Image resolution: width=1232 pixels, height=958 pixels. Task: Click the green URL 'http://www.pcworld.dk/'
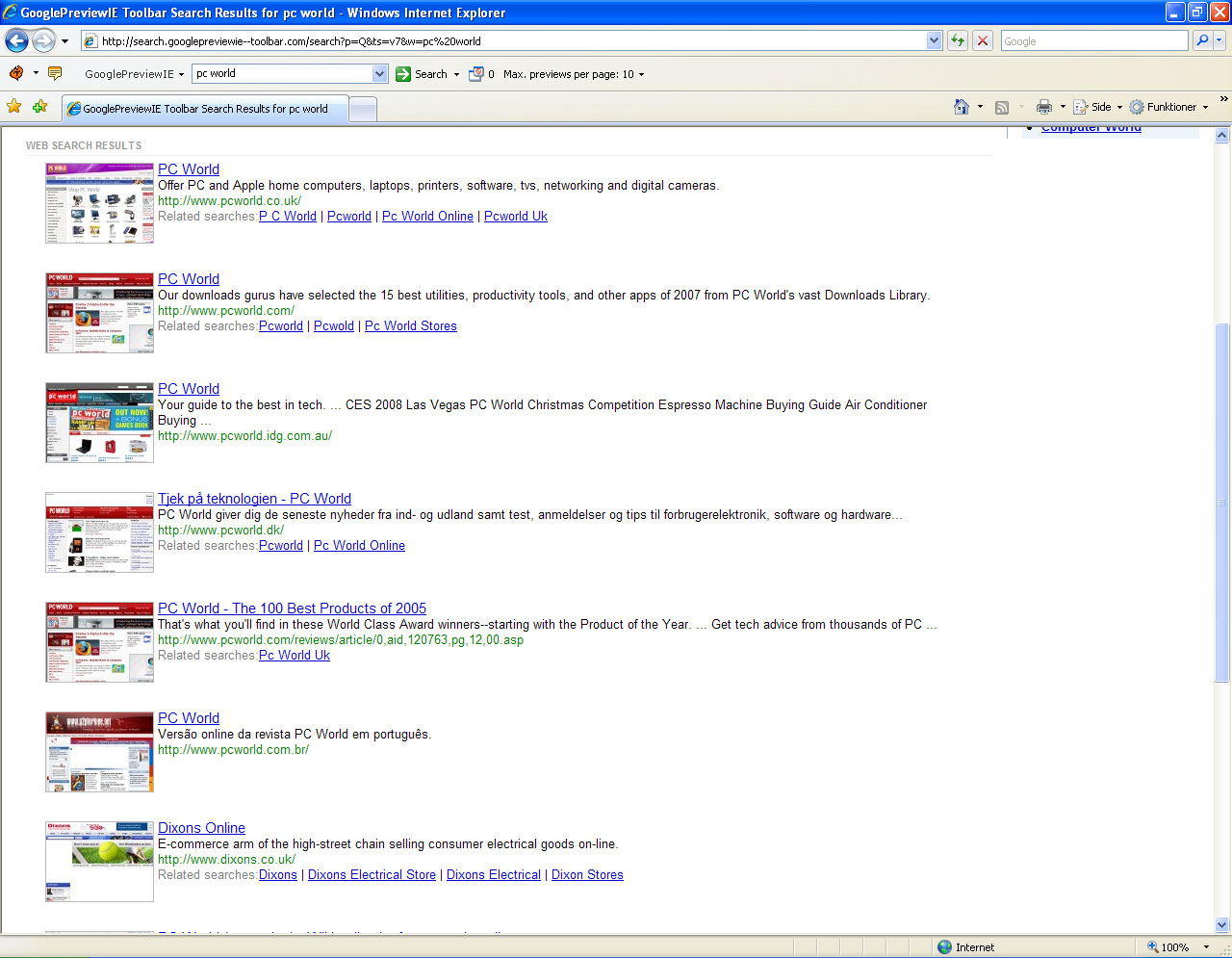220,531
